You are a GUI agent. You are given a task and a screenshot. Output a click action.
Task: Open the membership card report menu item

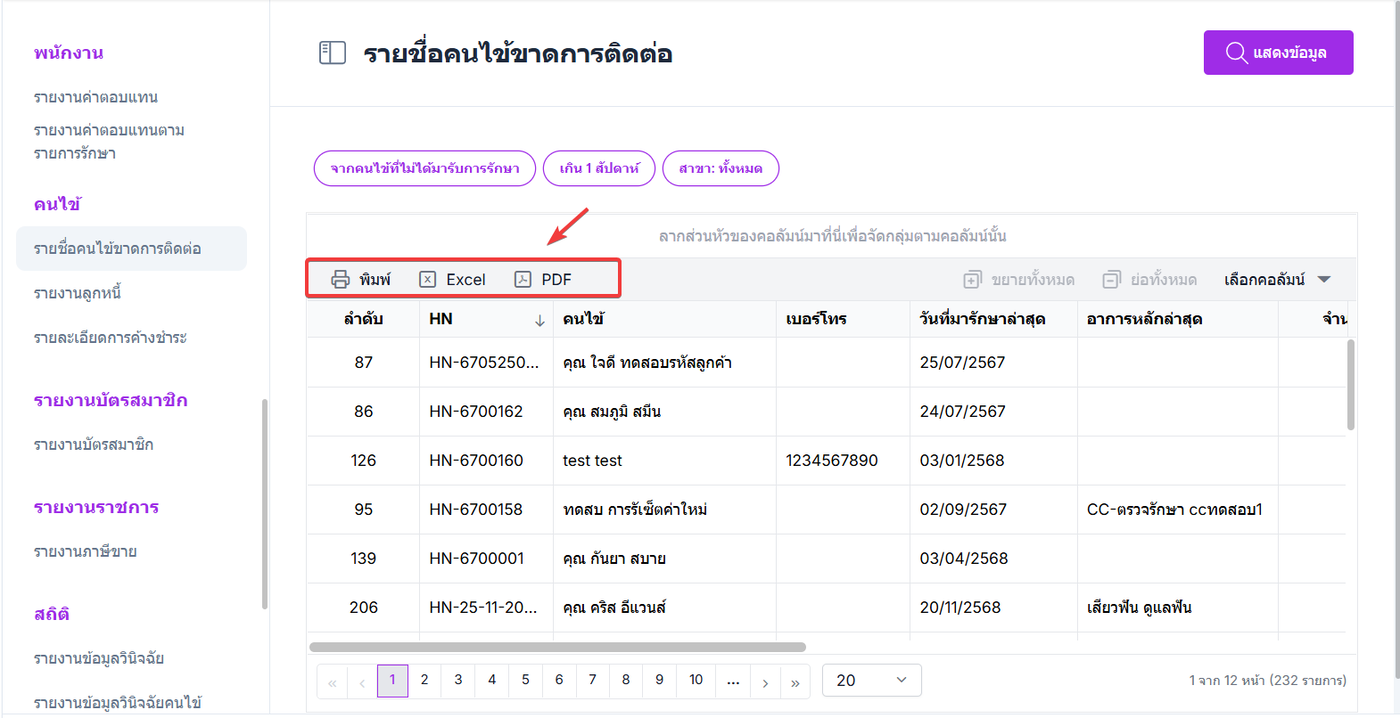pyautogui.click(x=93, y=444)
